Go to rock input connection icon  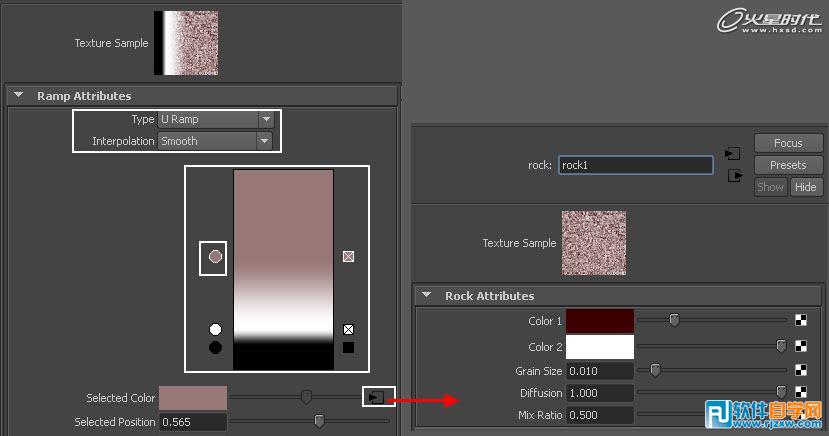pyautogui.click(x=733, y=154)
